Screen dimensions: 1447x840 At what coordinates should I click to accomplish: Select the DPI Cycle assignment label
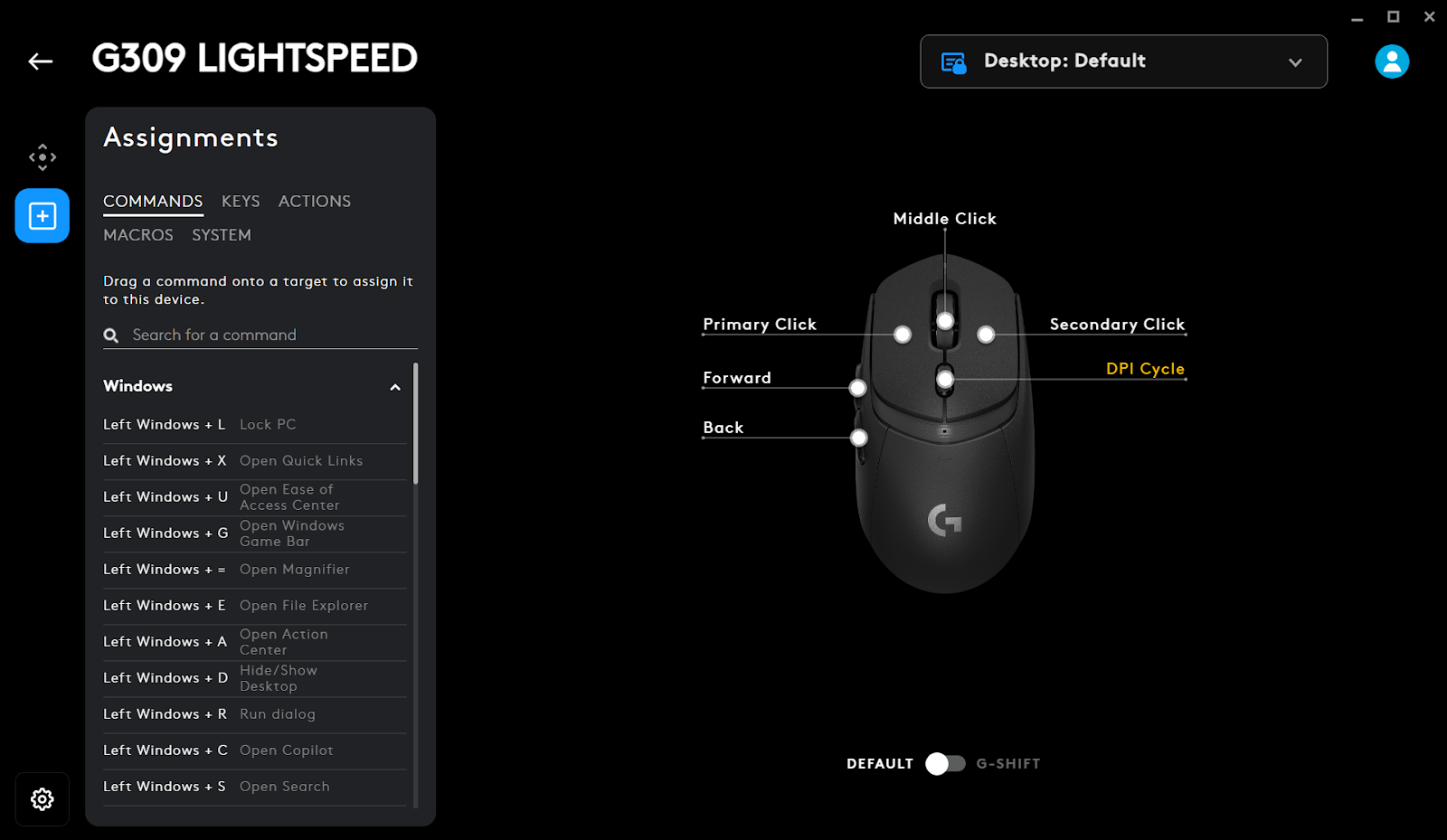1145,369
